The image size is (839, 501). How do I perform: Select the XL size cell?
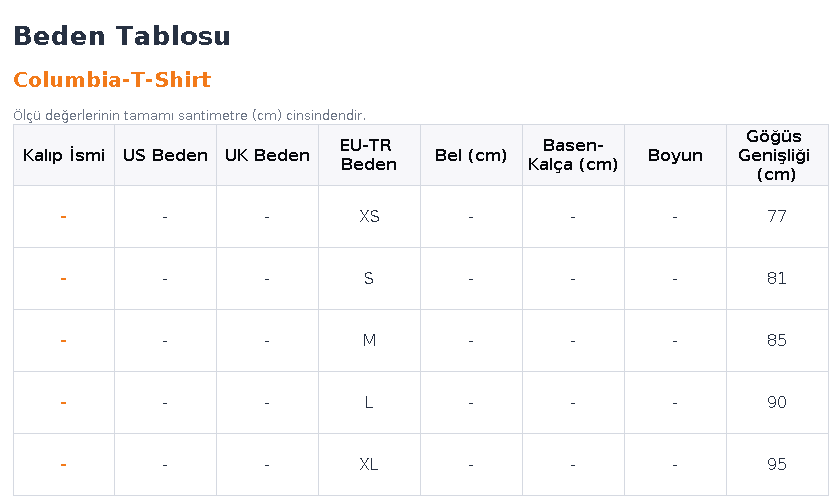click(369, 465)
